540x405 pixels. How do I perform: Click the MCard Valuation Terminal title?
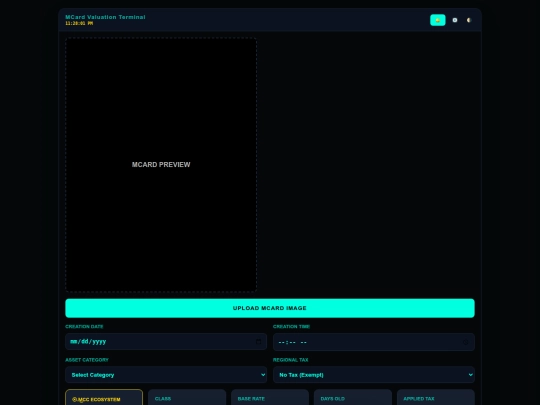[x=105, y=17]
